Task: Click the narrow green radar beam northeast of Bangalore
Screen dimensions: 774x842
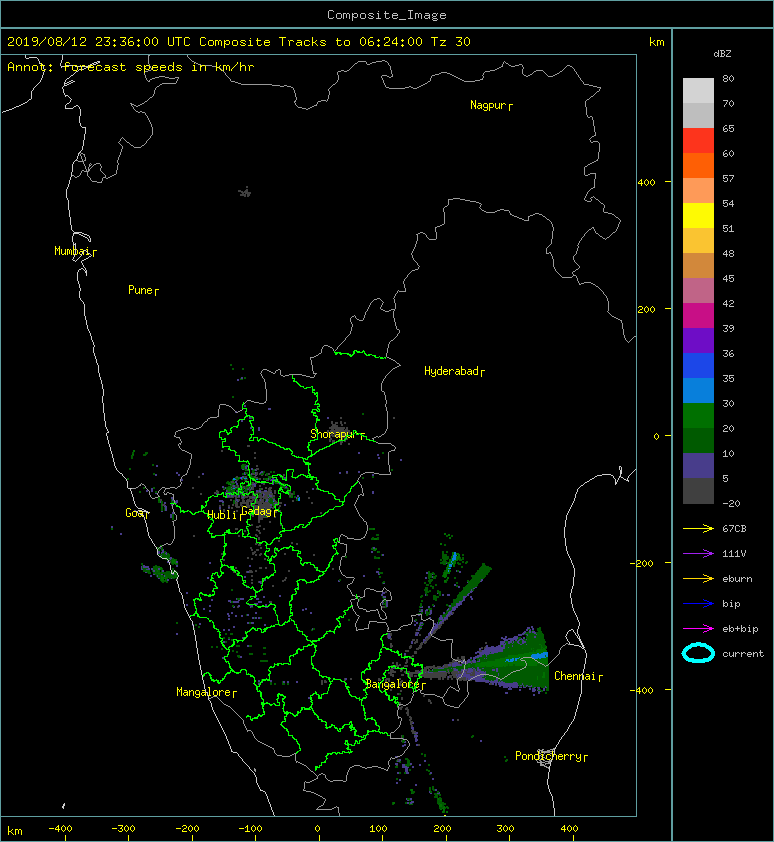Action: pyautogui.click(x=458, y=599)
